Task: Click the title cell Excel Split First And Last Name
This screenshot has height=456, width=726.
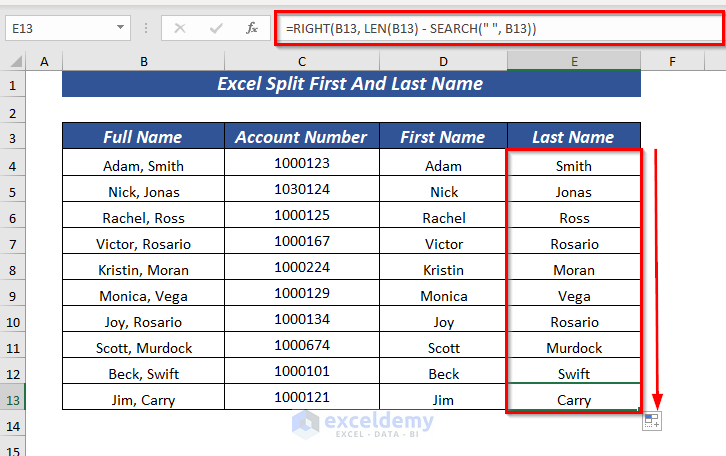Action: point(351,84)
